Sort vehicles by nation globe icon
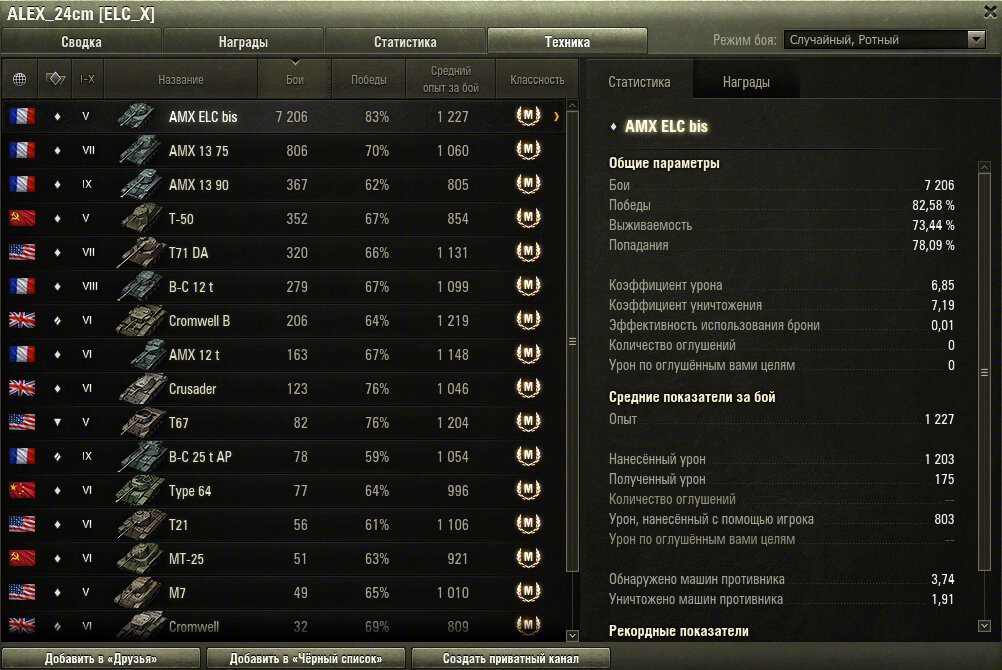This screenshot has width=1002, height=670. click(20, 79)
